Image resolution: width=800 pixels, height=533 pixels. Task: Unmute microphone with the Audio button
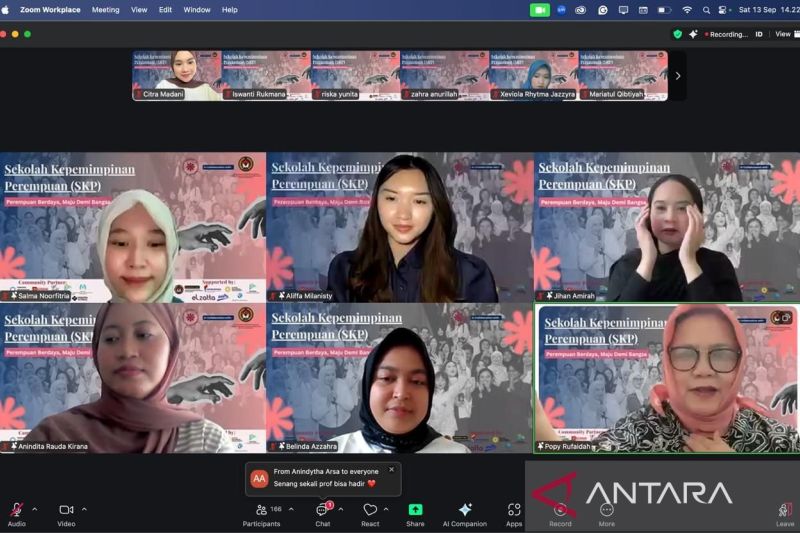[16, 511]
